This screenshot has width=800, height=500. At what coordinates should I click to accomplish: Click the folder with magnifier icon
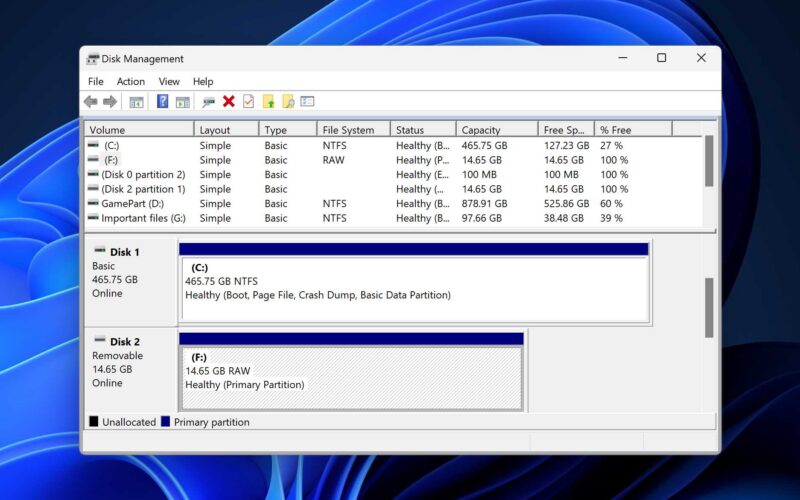(x=288, y=101)
